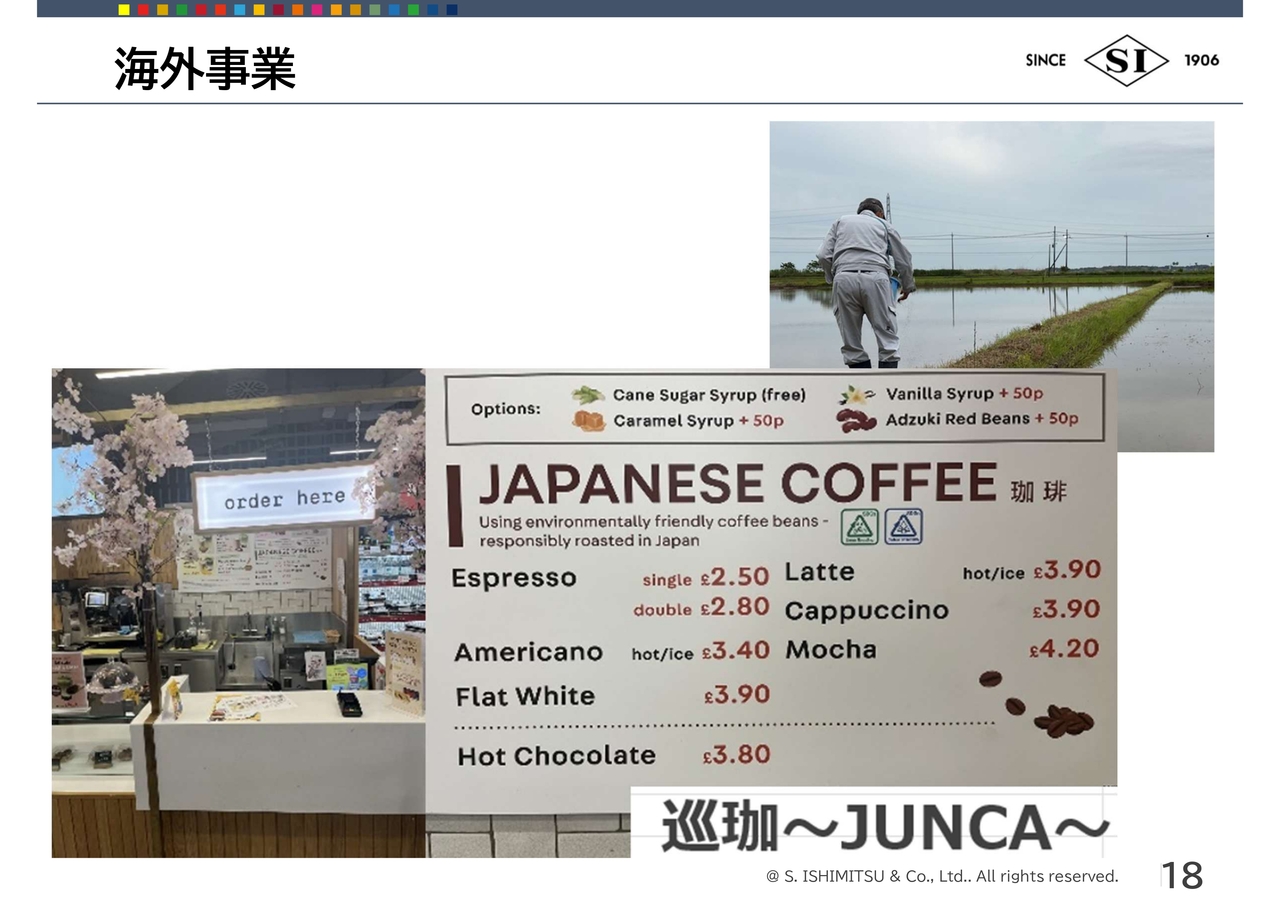Click the 海外事業 slide title
Image resolution: width=1280 pixels, height=905 pixels.
pos(205,69)
